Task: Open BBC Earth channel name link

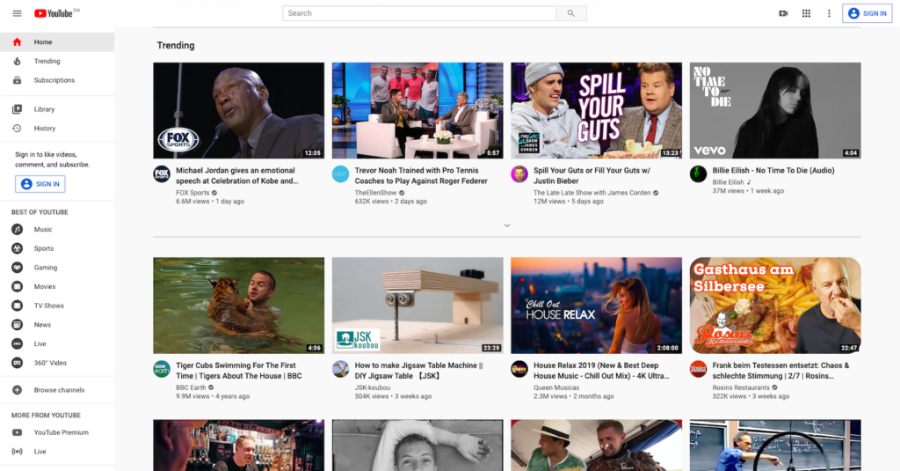Action: (191, 388)
